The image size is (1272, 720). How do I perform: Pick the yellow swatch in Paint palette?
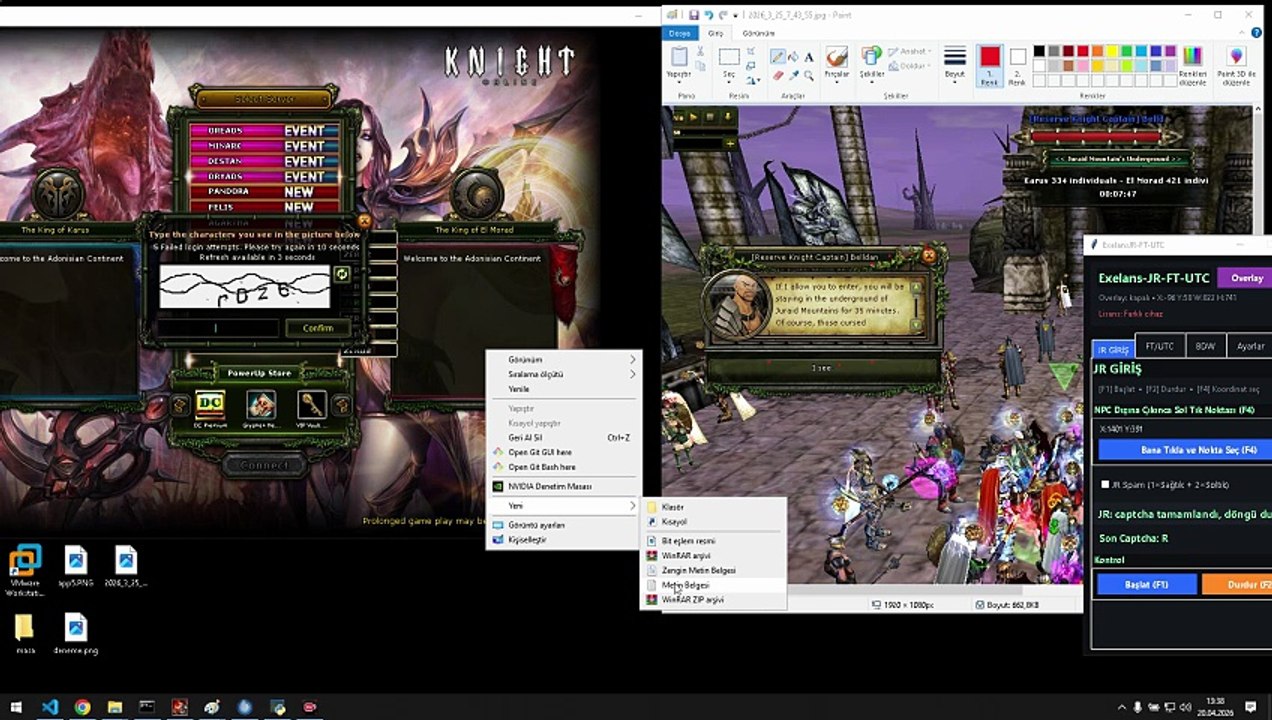pyautogui.click(x=1112, y=51)
